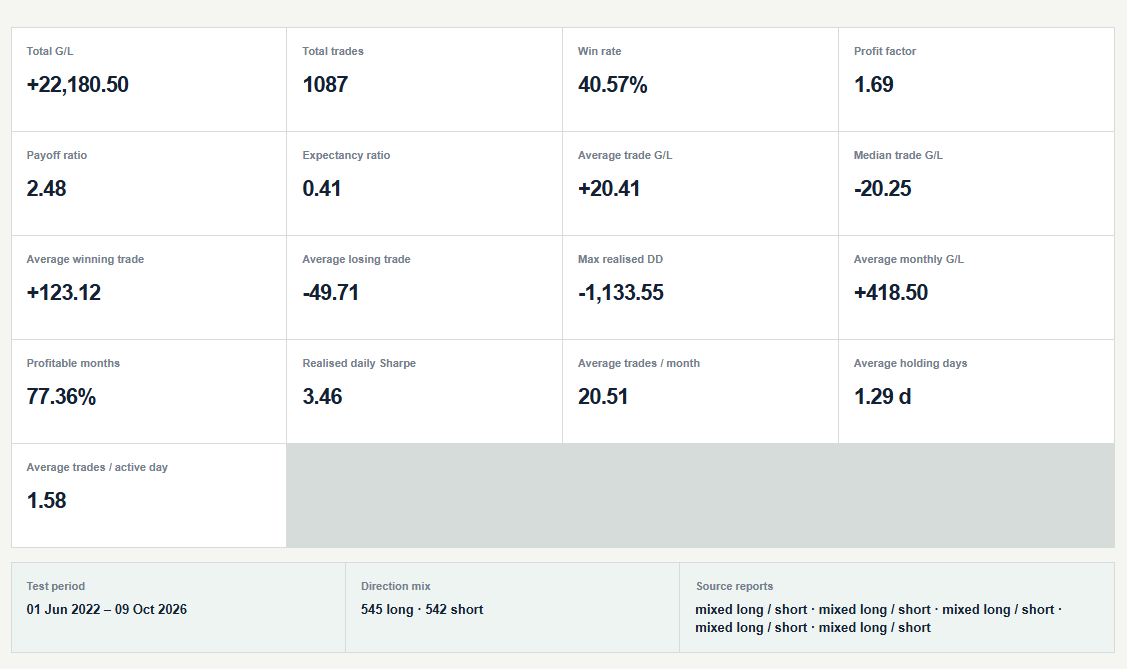Click Average trades / active day value 1.58

(x=46, y=501)
